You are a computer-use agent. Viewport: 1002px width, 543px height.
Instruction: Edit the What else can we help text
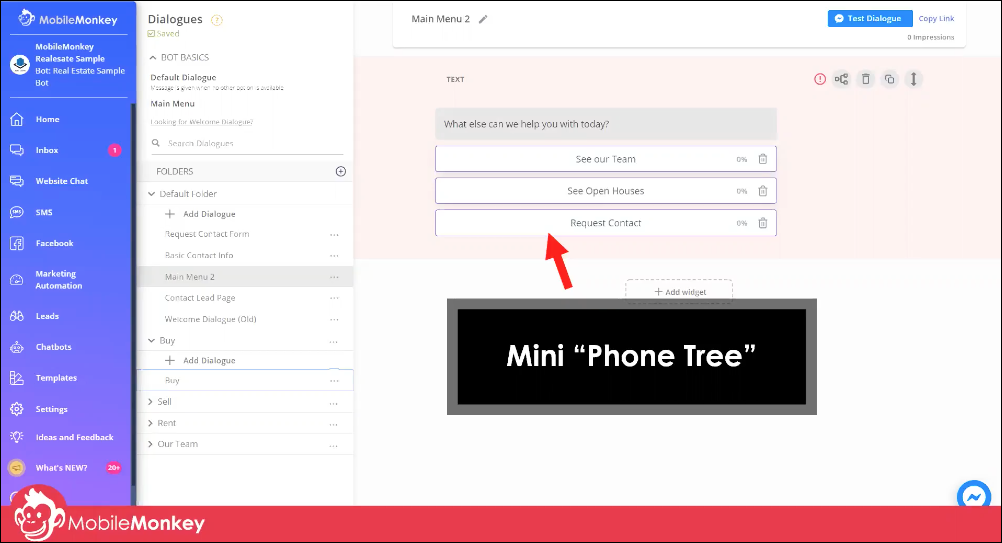pos(606,124)
